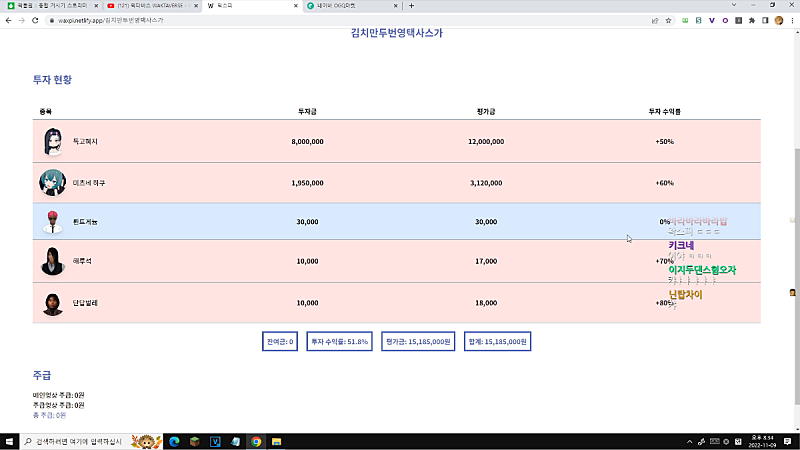The width and height of the screenshot is (800, 450).
Task: Reload the page with refresh icon
Action: [35, 20]
